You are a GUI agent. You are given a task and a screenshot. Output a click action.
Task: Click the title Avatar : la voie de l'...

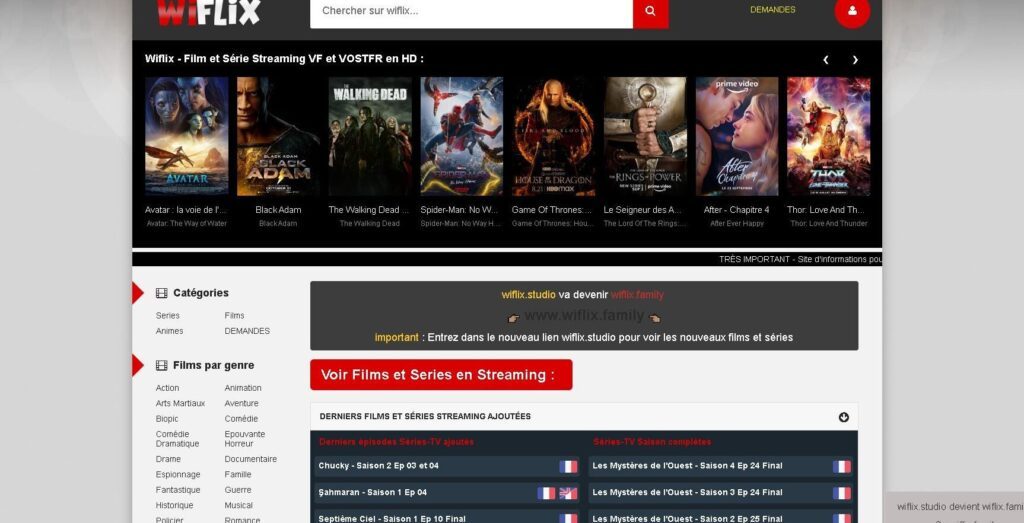coord(186,210)
